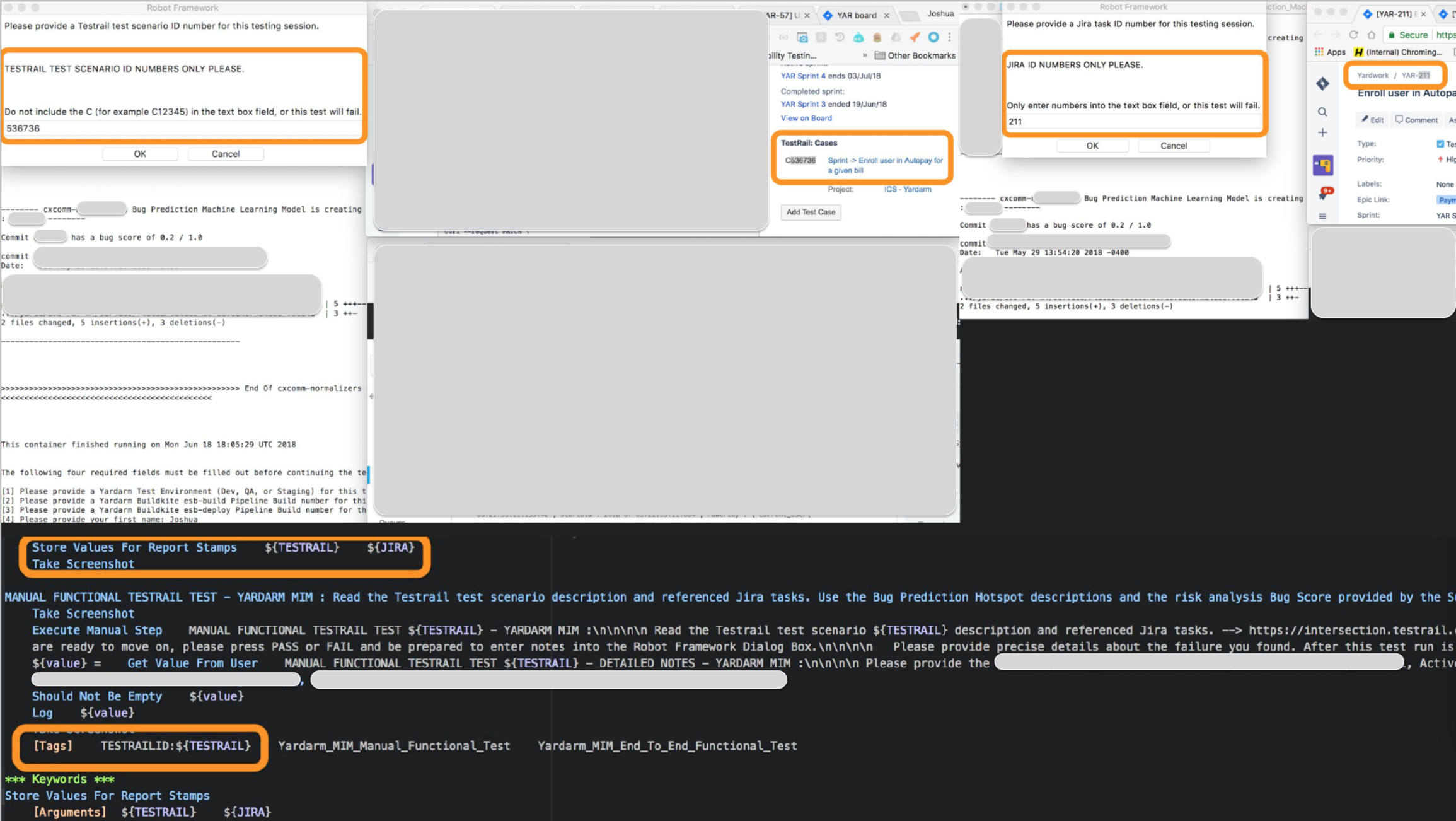
Task: Open ICS - Yardarm project link
Action: tap(907, 189)
